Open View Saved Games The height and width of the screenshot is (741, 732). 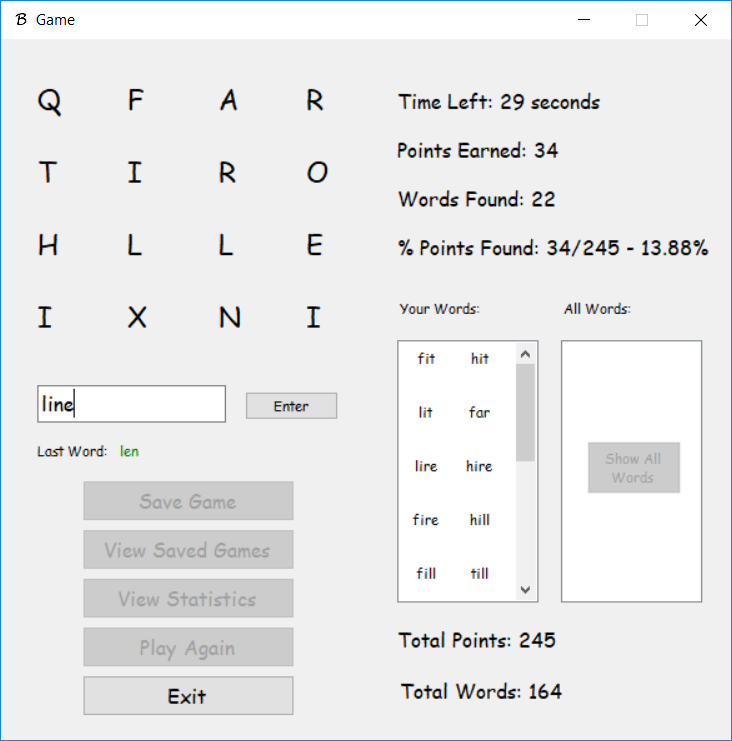pyautogui.click(x=188, y=550)
